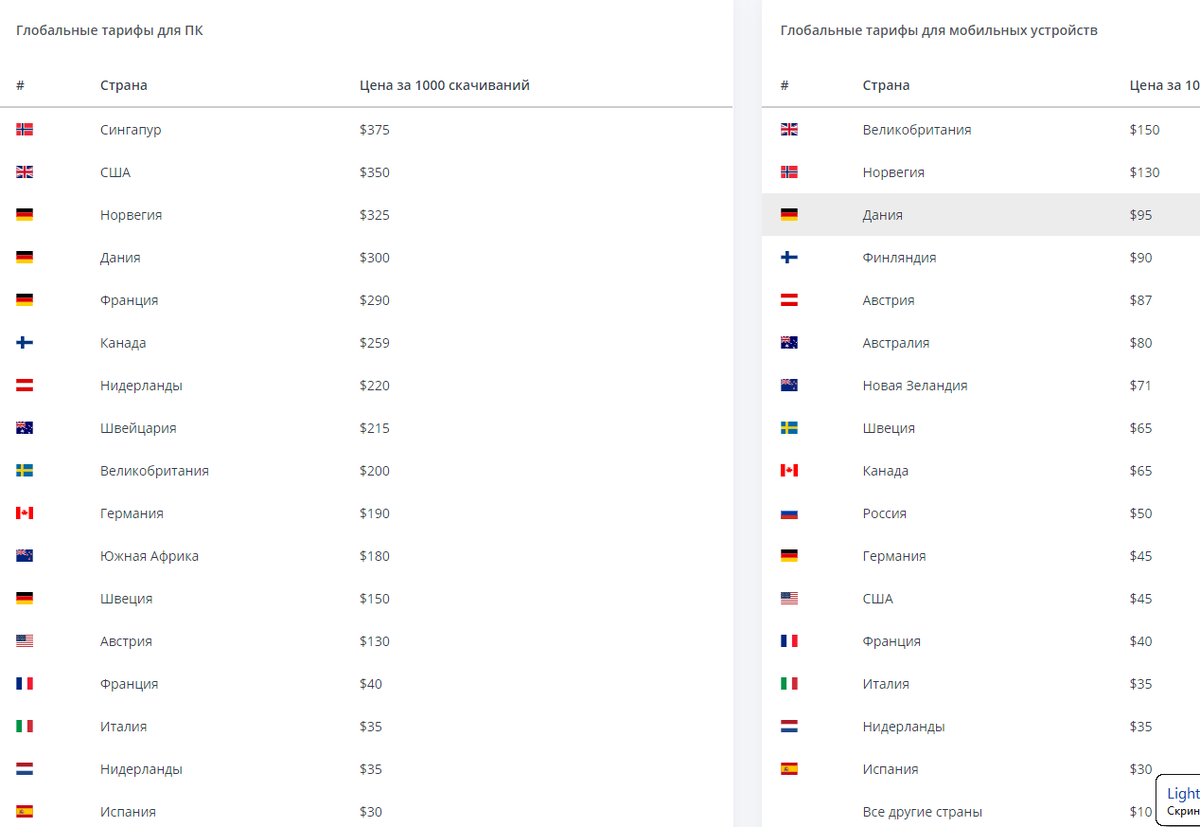
Task: Click the flag next to США in the ПК table
Action: [25, 172]
